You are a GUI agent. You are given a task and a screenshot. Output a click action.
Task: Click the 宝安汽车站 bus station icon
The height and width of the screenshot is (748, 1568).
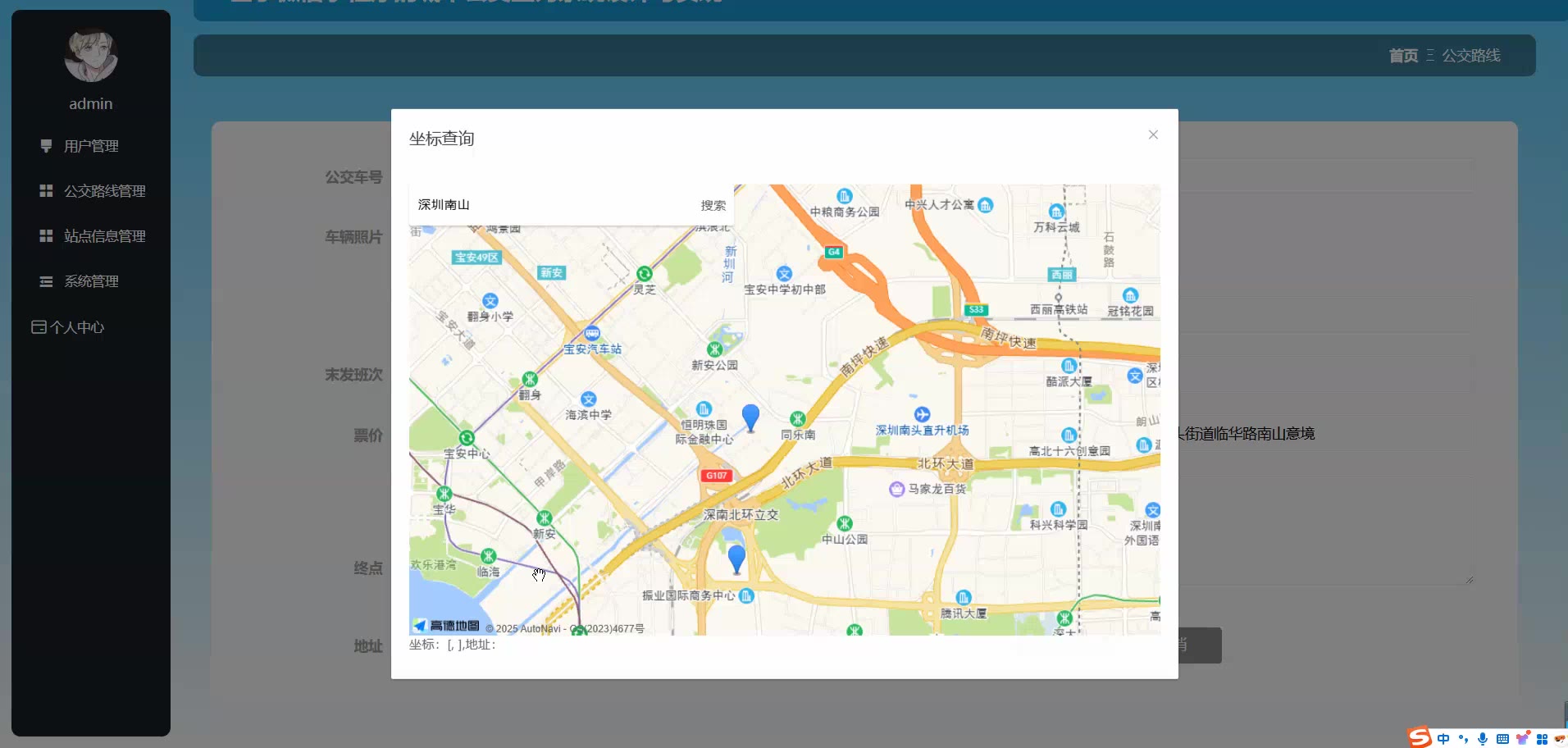592,334
